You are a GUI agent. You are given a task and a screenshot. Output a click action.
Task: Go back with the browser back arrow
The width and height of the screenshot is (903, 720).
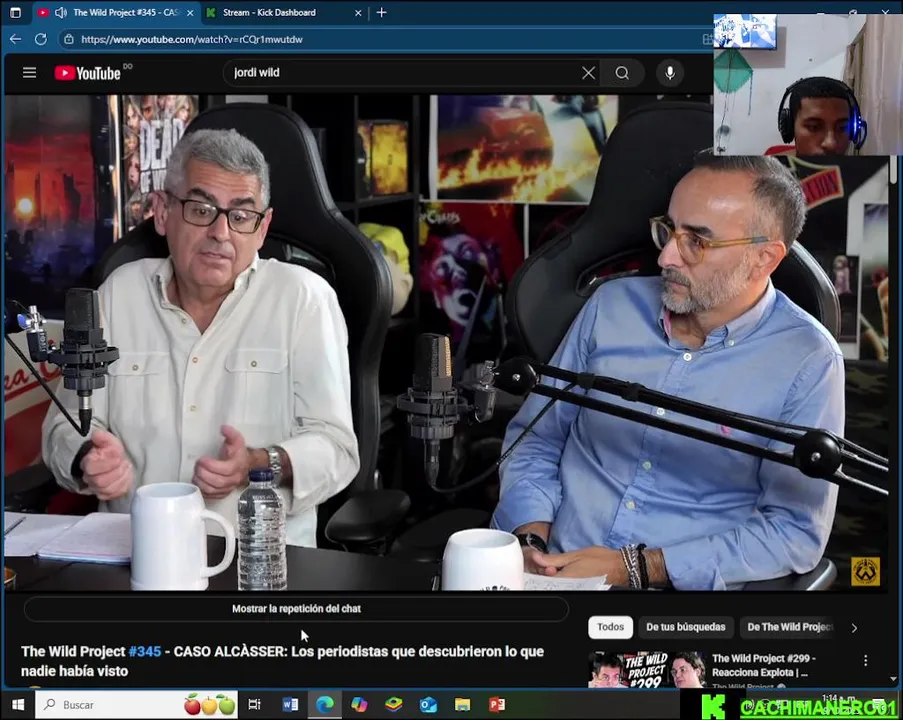tap(16, 39)
